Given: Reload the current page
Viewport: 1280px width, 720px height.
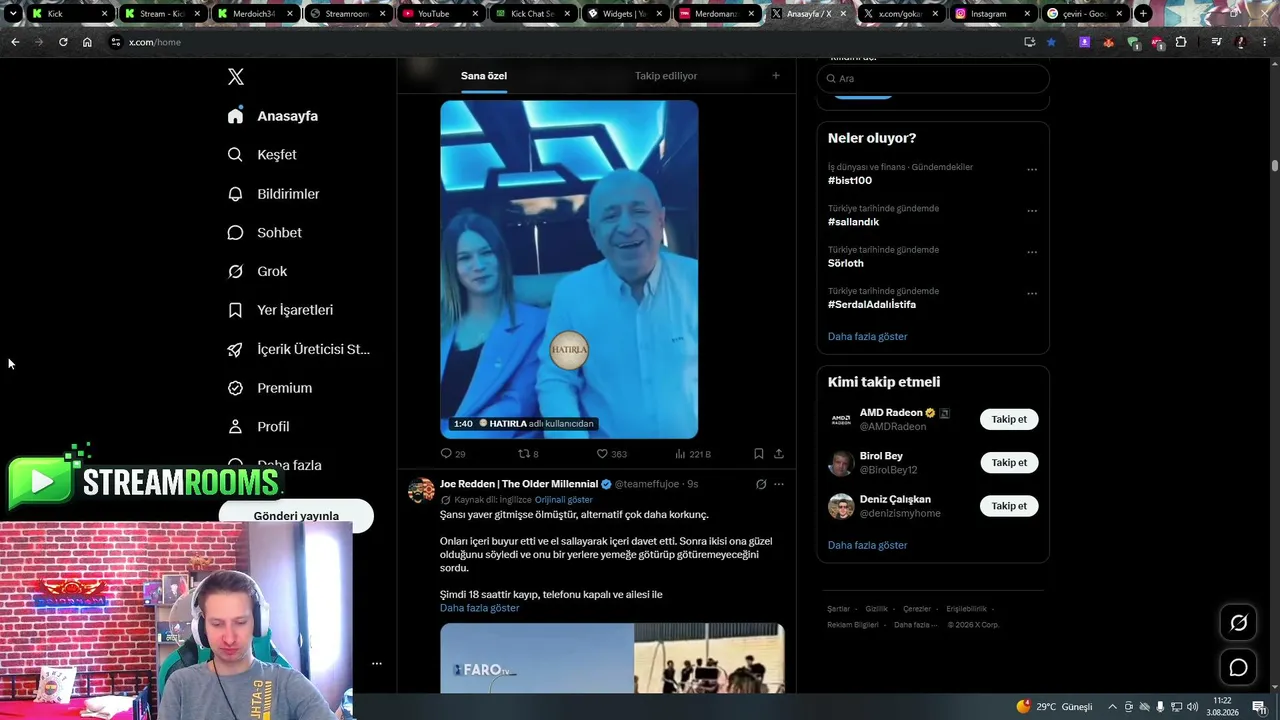Looking at the screenshot, I should (x=63, y=42).
